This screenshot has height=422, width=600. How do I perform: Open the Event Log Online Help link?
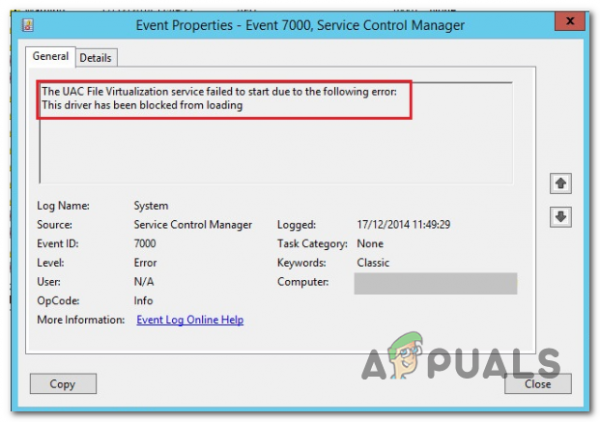pos(190,319)
